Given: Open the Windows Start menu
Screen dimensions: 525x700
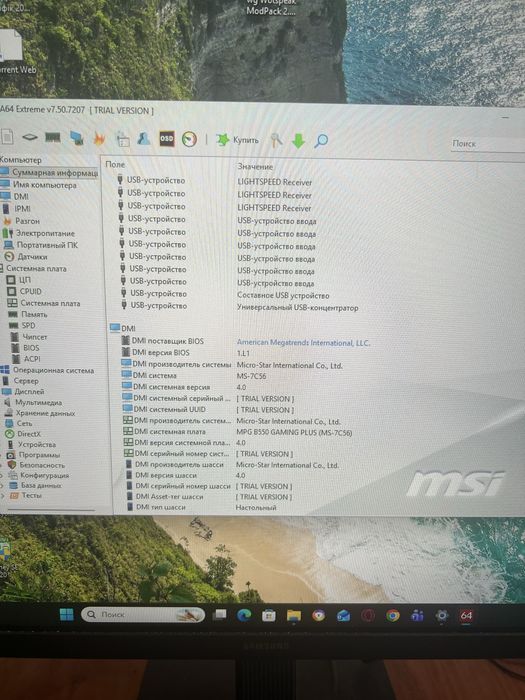Looking at the screenshot, I should [x=67, y=615].
